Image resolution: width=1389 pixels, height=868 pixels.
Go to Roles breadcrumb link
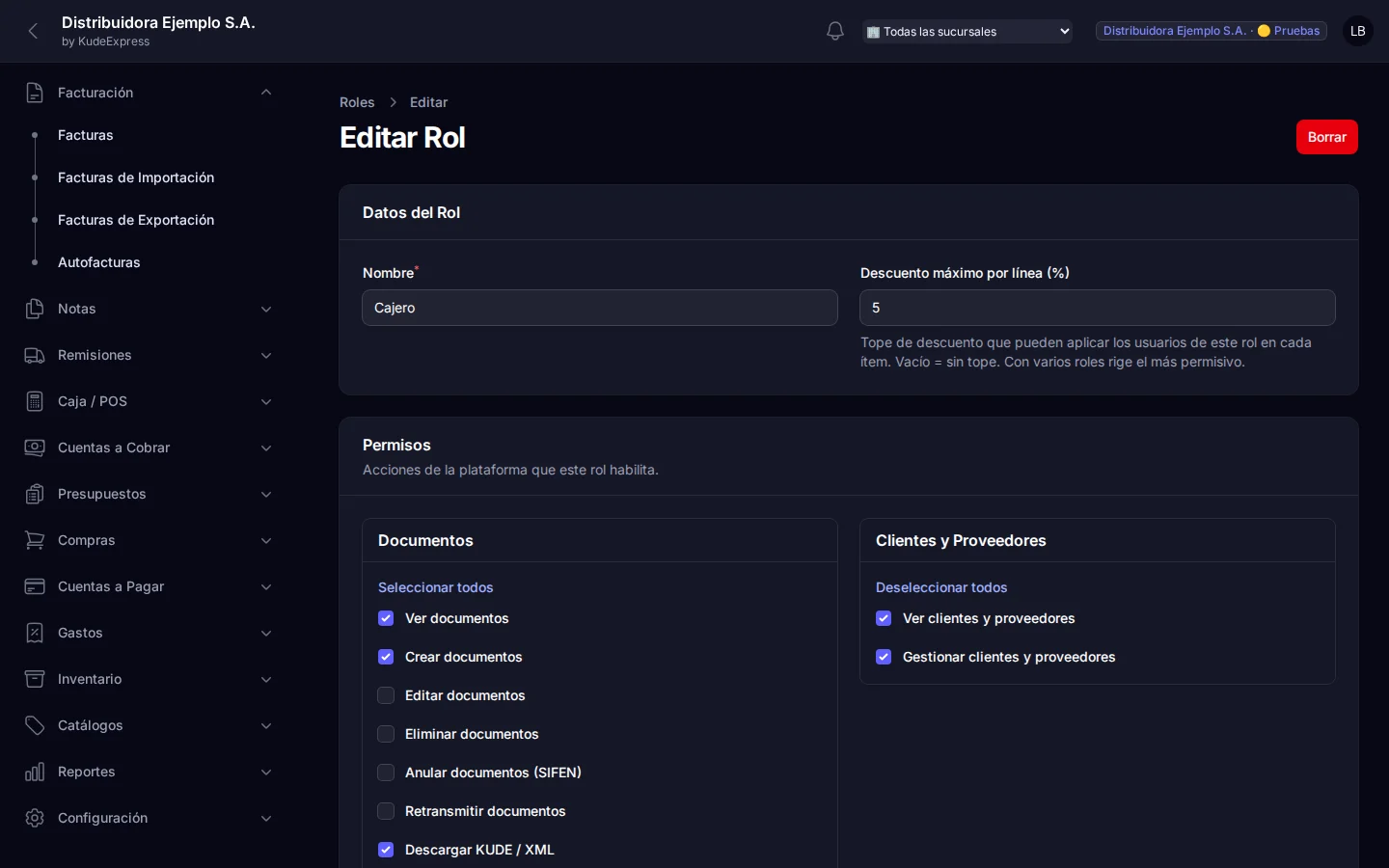tap(357, 102)
